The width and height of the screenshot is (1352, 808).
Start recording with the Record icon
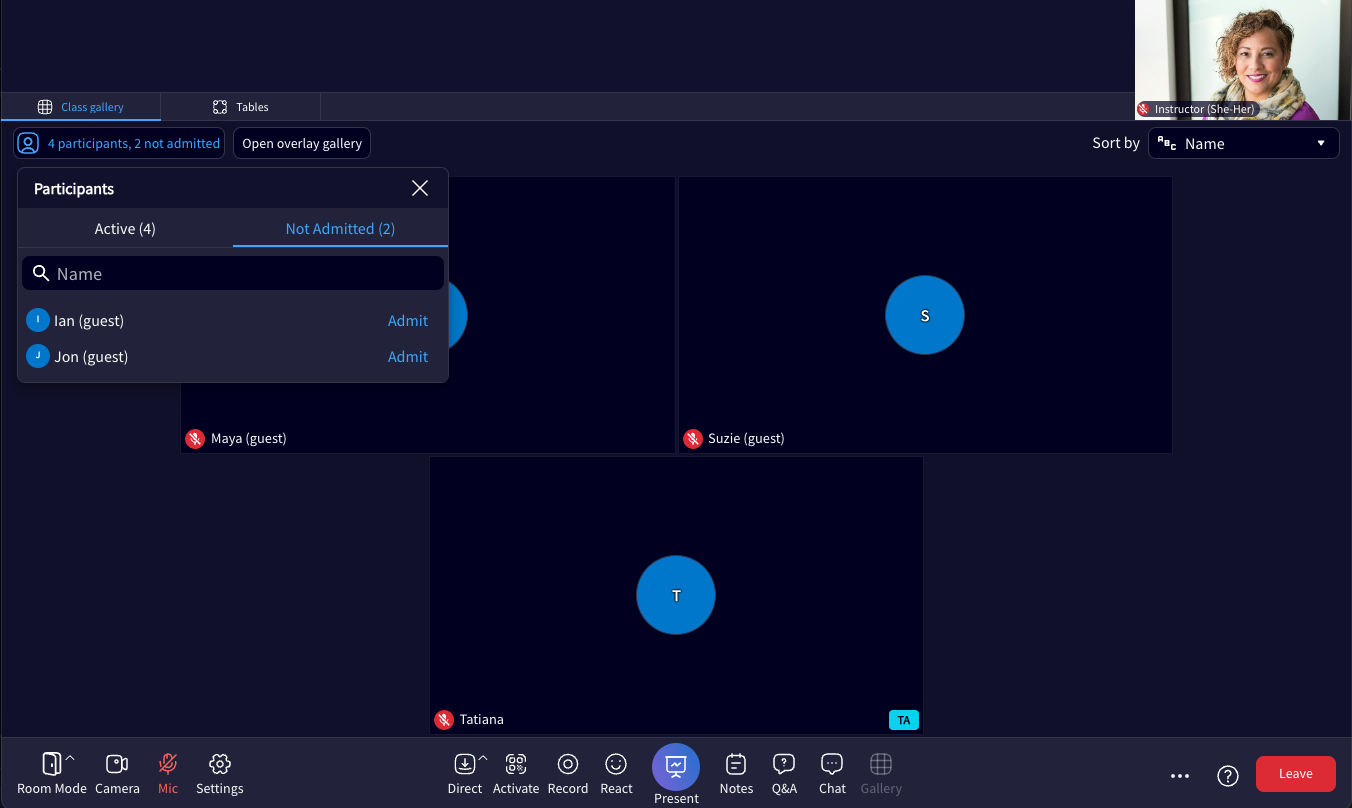568,765
